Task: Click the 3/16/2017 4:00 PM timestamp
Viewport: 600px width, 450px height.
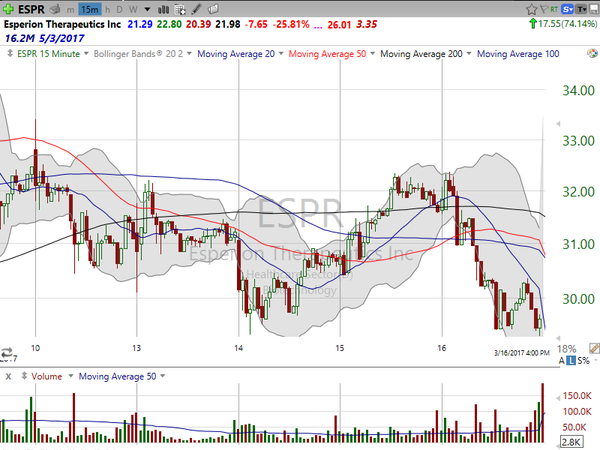Action: click(x=522, y=353)
